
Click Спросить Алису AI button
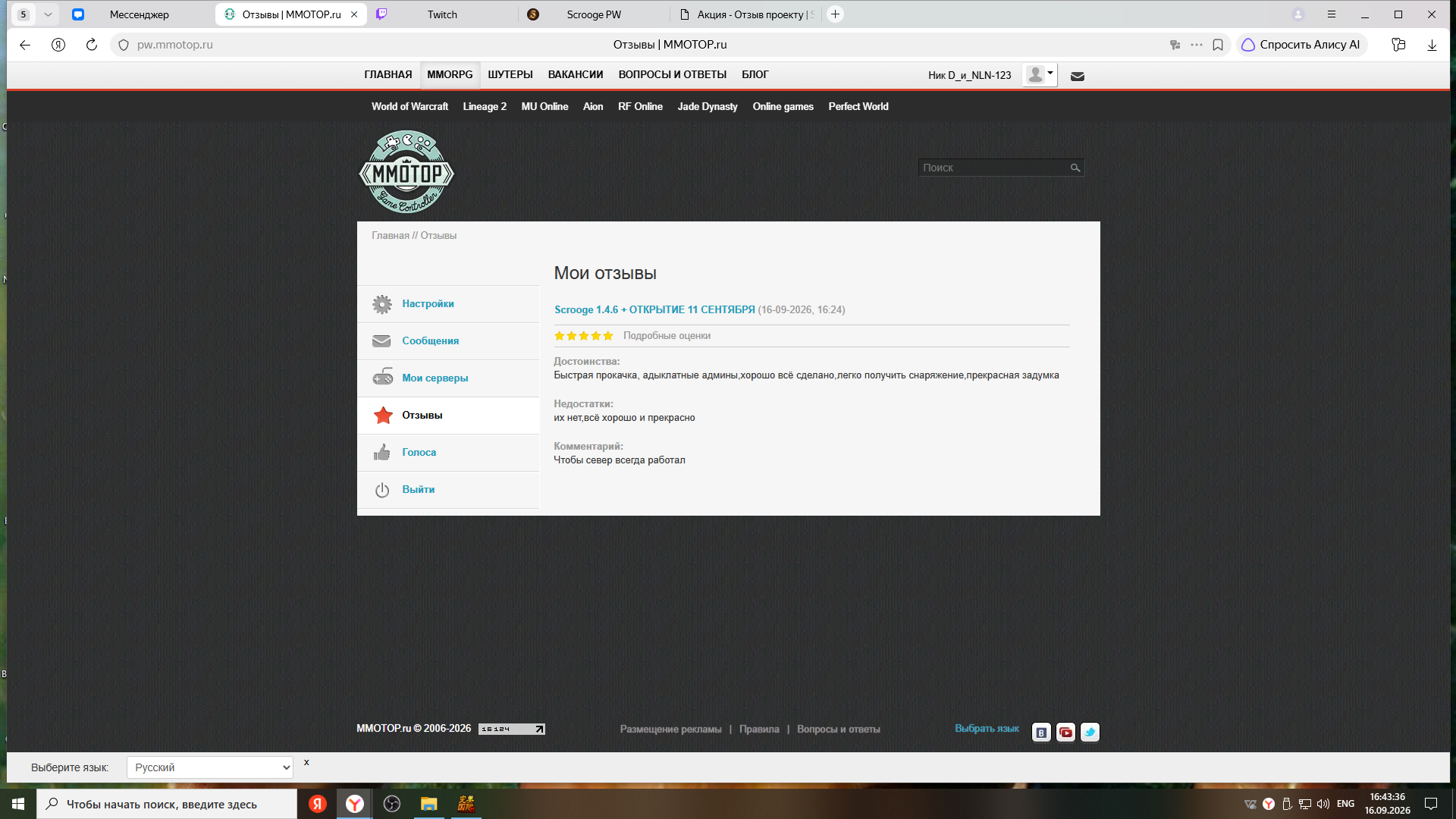click(1301, 45)
